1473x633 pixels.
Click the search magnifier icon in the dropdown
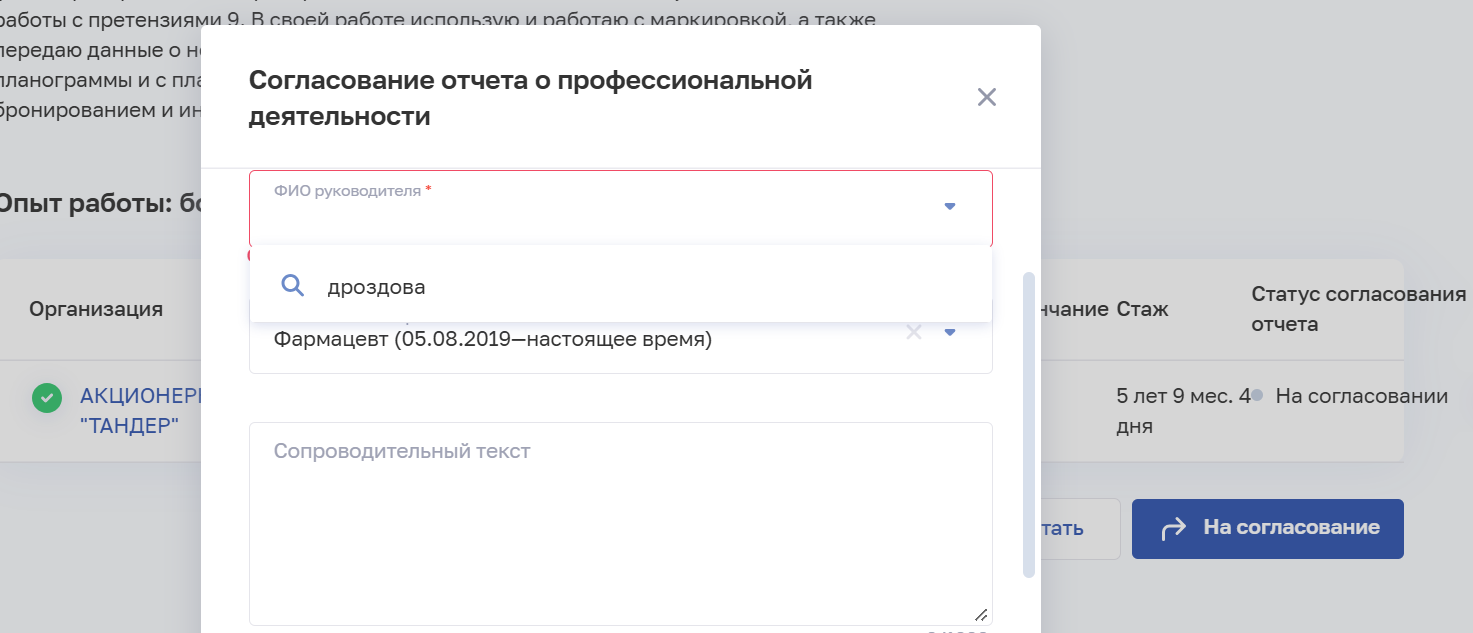292,285
